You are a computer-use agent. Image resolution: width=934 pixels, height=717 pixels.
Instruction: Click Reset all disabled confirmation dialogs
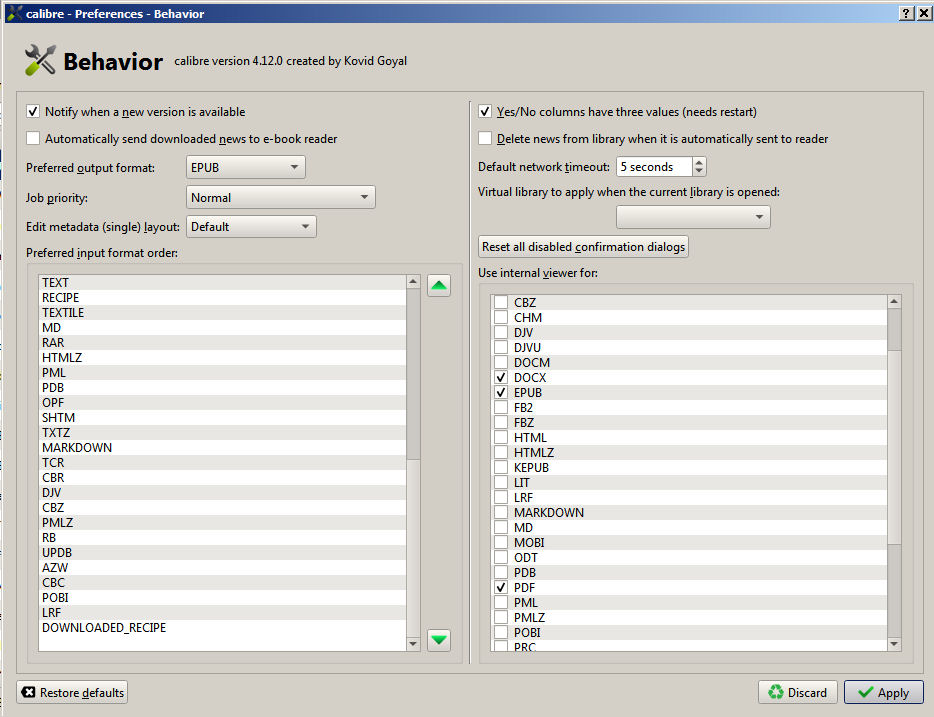pyautogui.click(x=583, y=247)
